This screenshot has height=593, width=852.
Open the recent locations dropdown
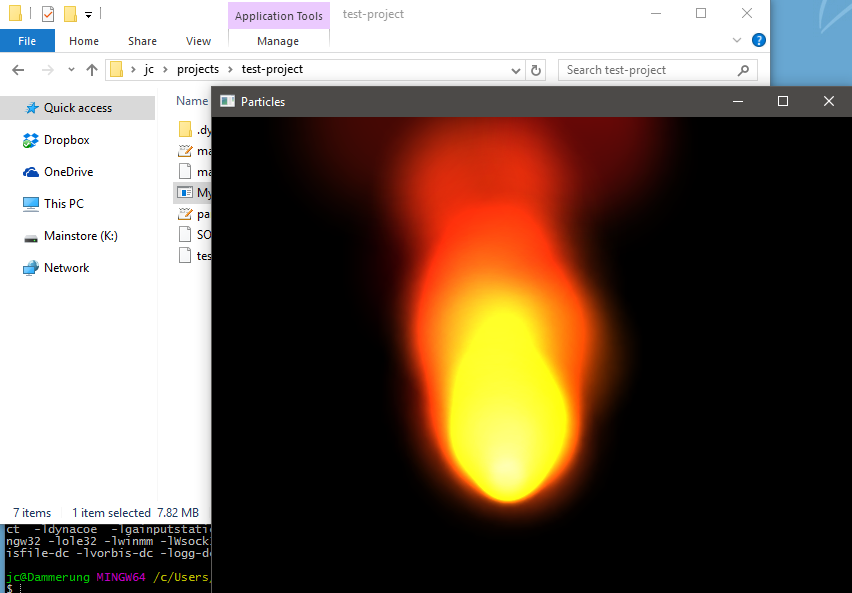pos(71,70)
